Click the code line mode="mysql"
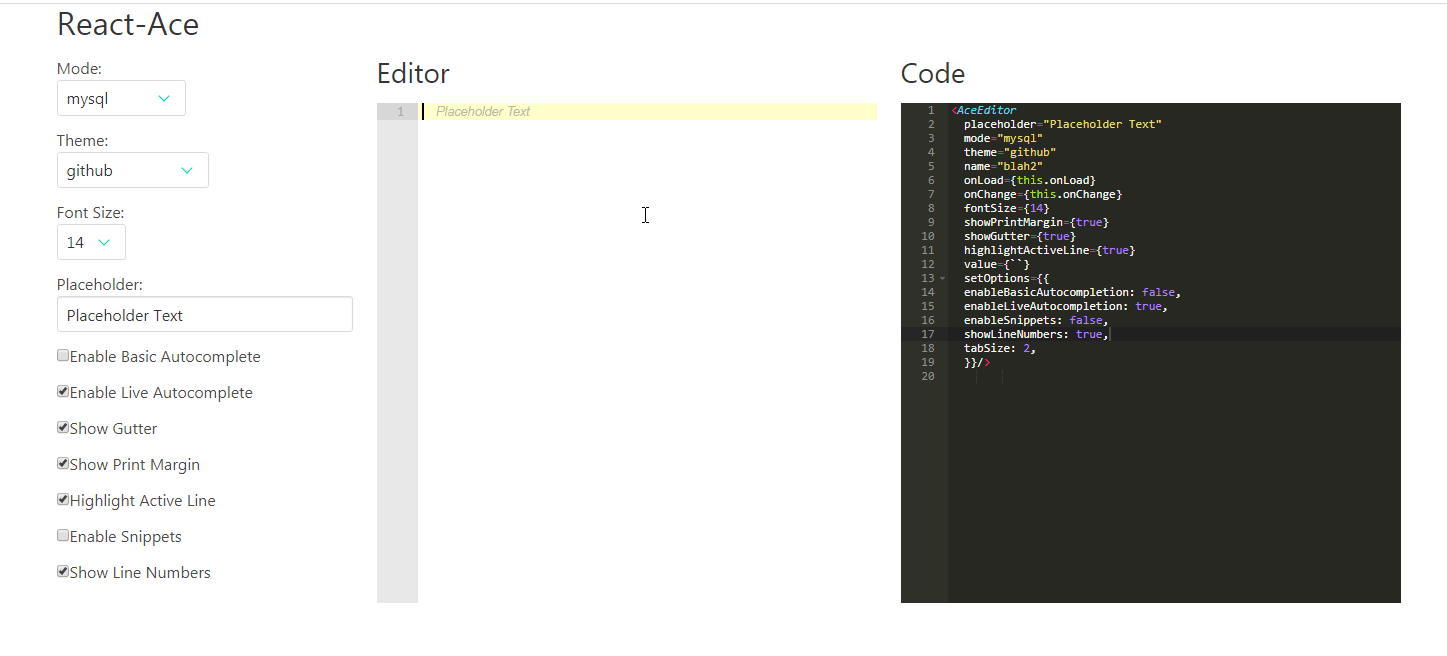1447x656 pixels. point(1003,138)
